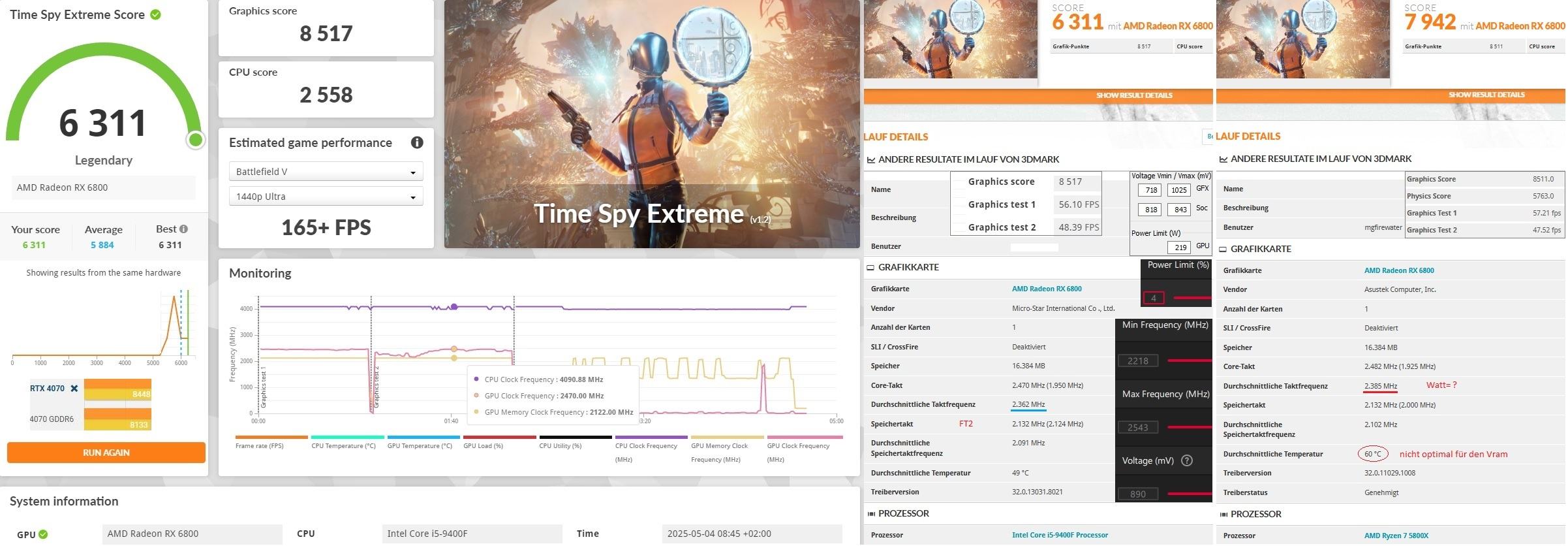Toggle the Frame rate (FPS) legend in Monitoring
The width and height of the screenshot is (1568, 546).
pos(271,442)
